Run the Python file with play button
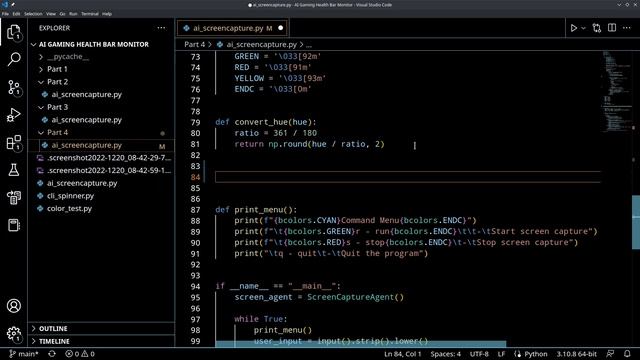 pos(573,28)
